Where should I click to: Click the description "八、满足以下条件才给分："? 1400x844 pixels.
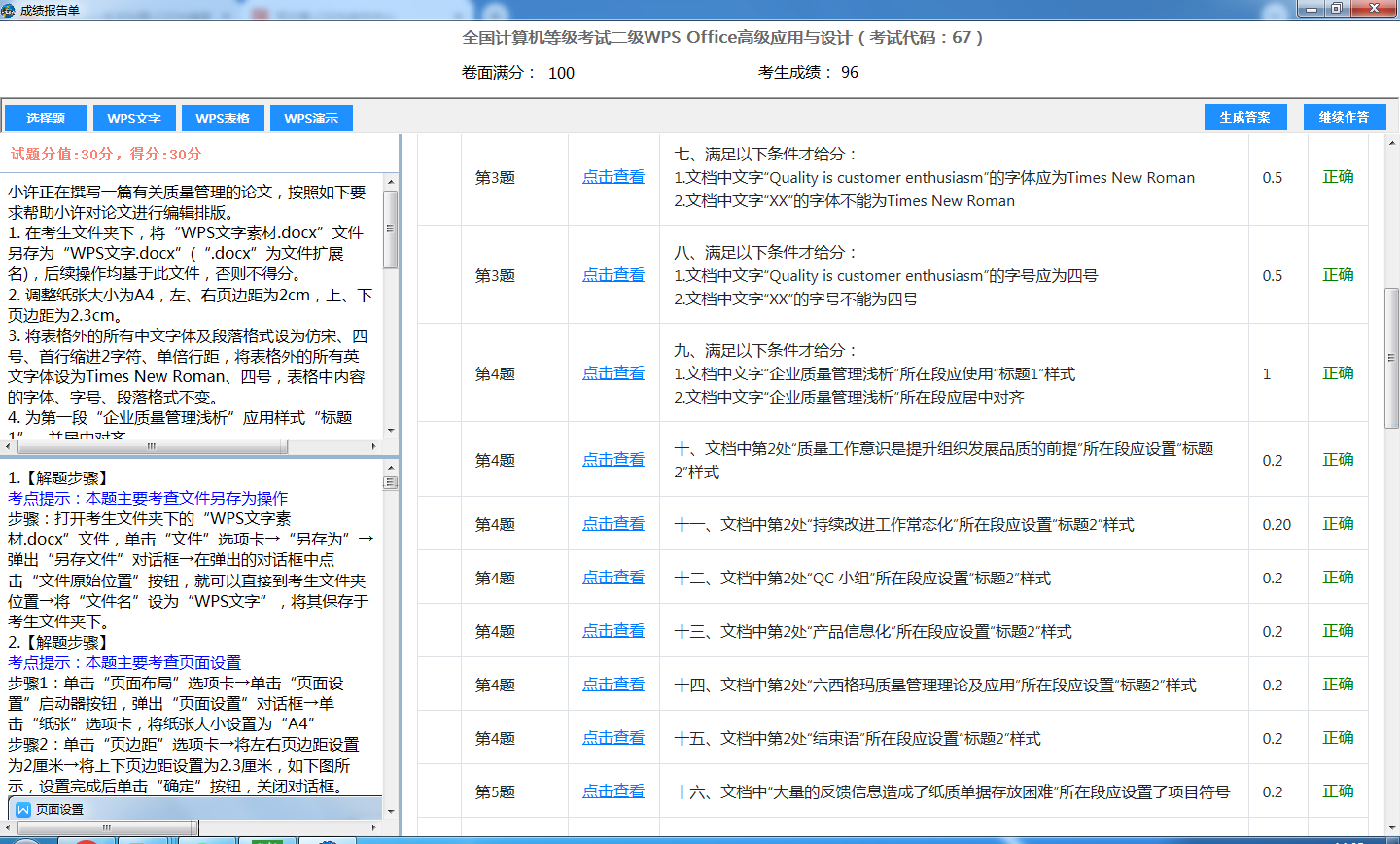(766, 252)
